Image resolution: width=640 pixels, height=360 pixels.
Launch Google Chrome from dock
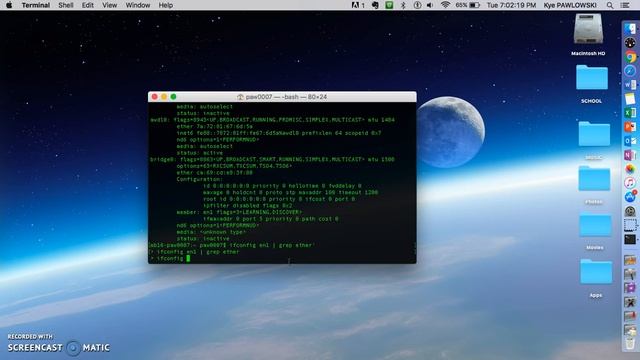[630, 57]
